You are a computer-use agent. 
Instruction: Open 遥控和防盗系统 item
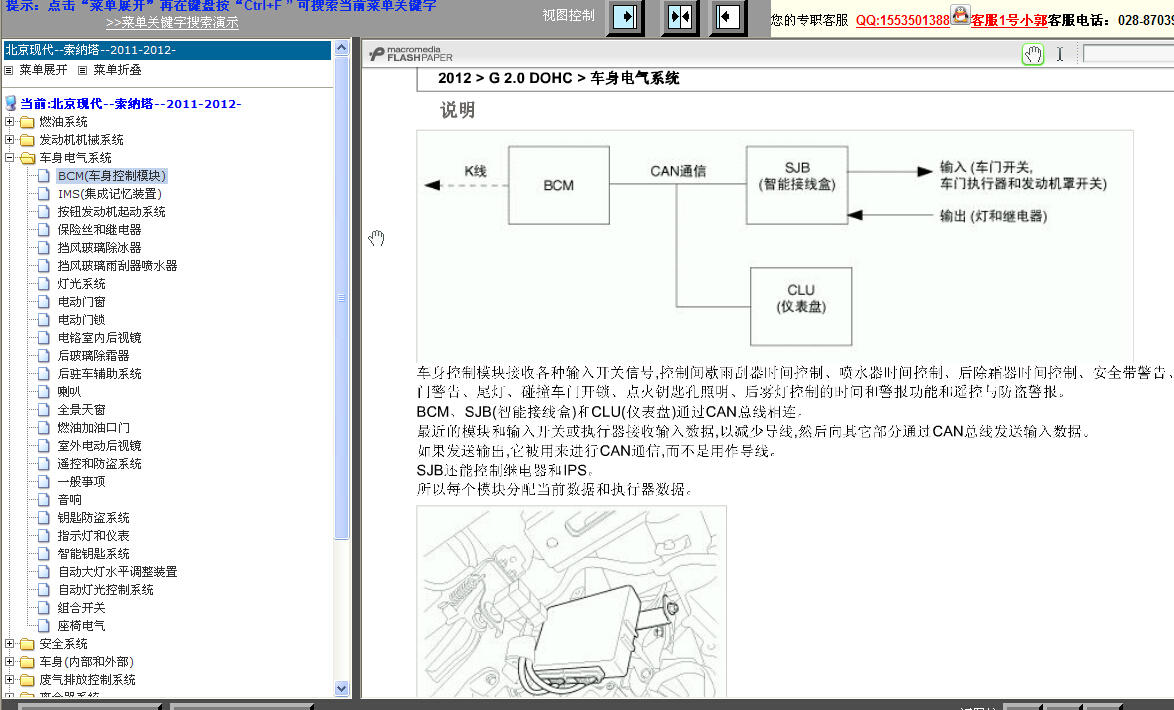(100, 464)
